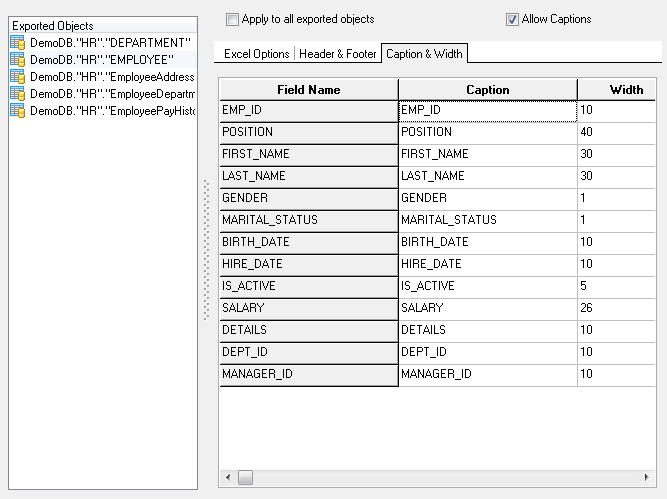The image size is (667, 499).
Task: Click the POSITION field name row
Action: click(308, 132)
